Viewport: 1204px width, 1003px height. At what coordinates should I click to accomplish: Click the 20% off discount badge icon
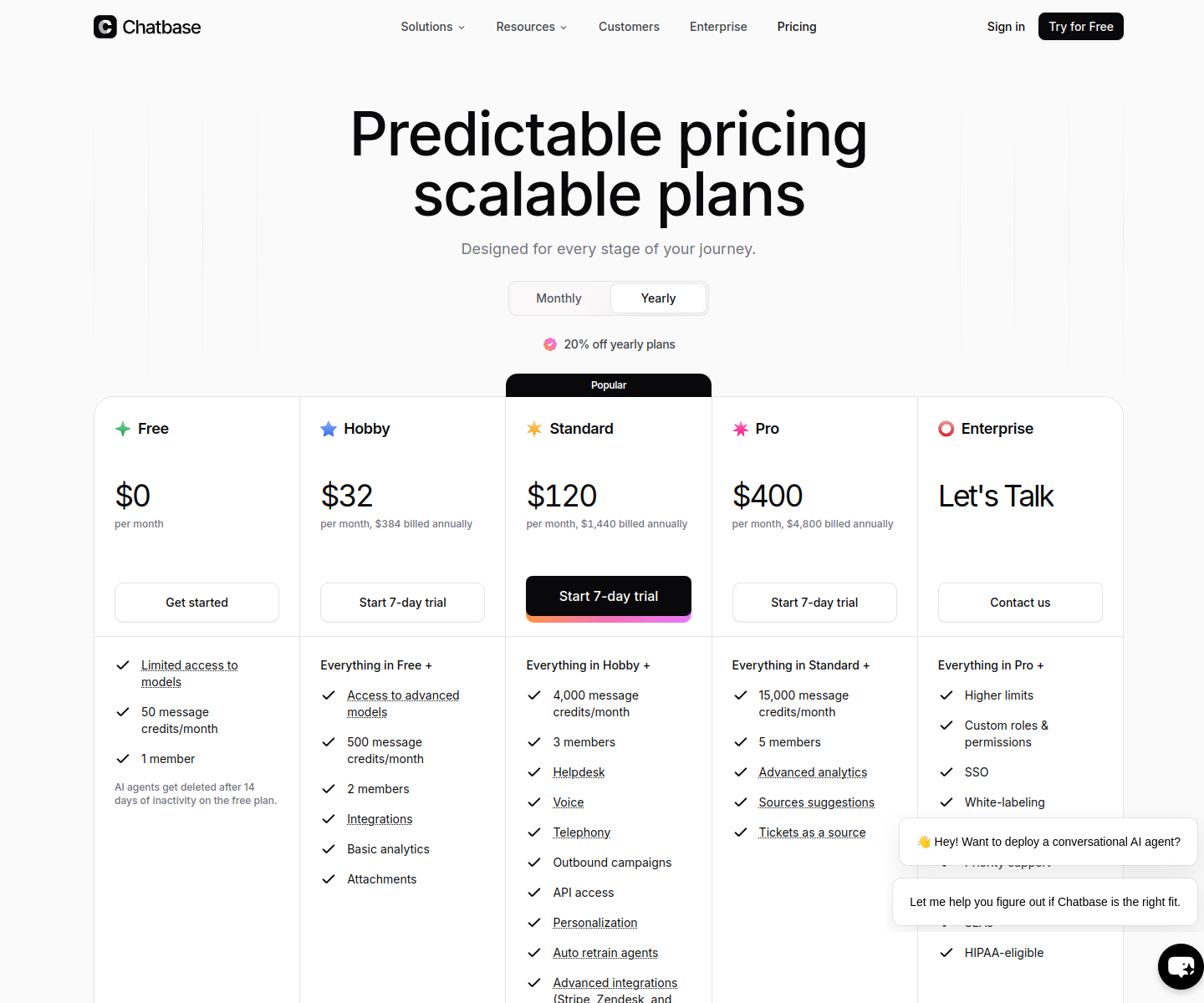pyautogui.click(x=550, y=344)
